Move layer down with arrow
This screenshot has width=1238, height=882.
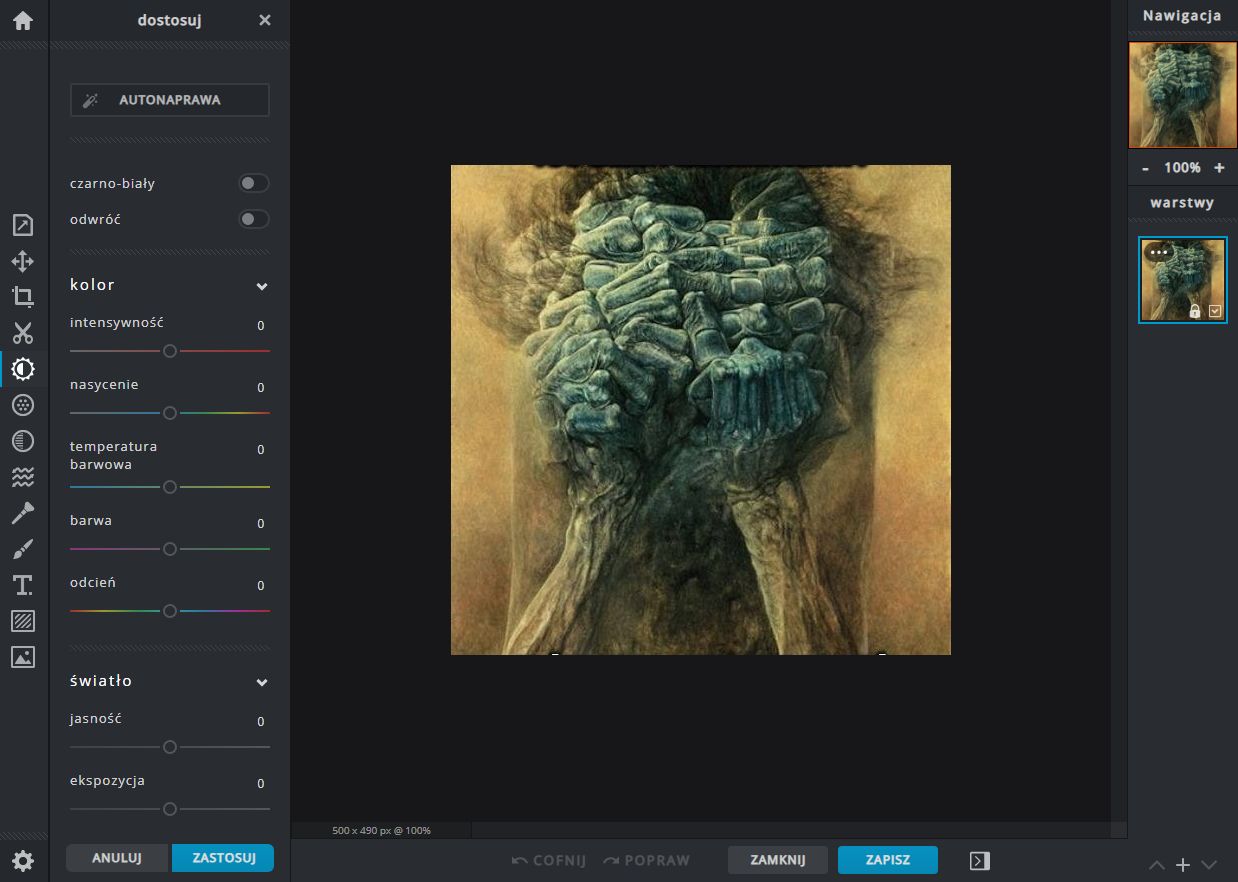(x=1209, y=865)
